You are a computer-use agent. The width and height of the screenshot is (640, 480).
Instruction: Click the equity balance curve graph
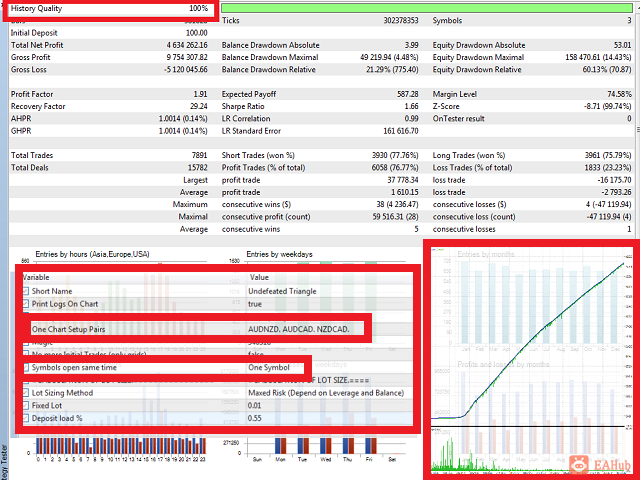pyautogui.click(x=529, y=343)
